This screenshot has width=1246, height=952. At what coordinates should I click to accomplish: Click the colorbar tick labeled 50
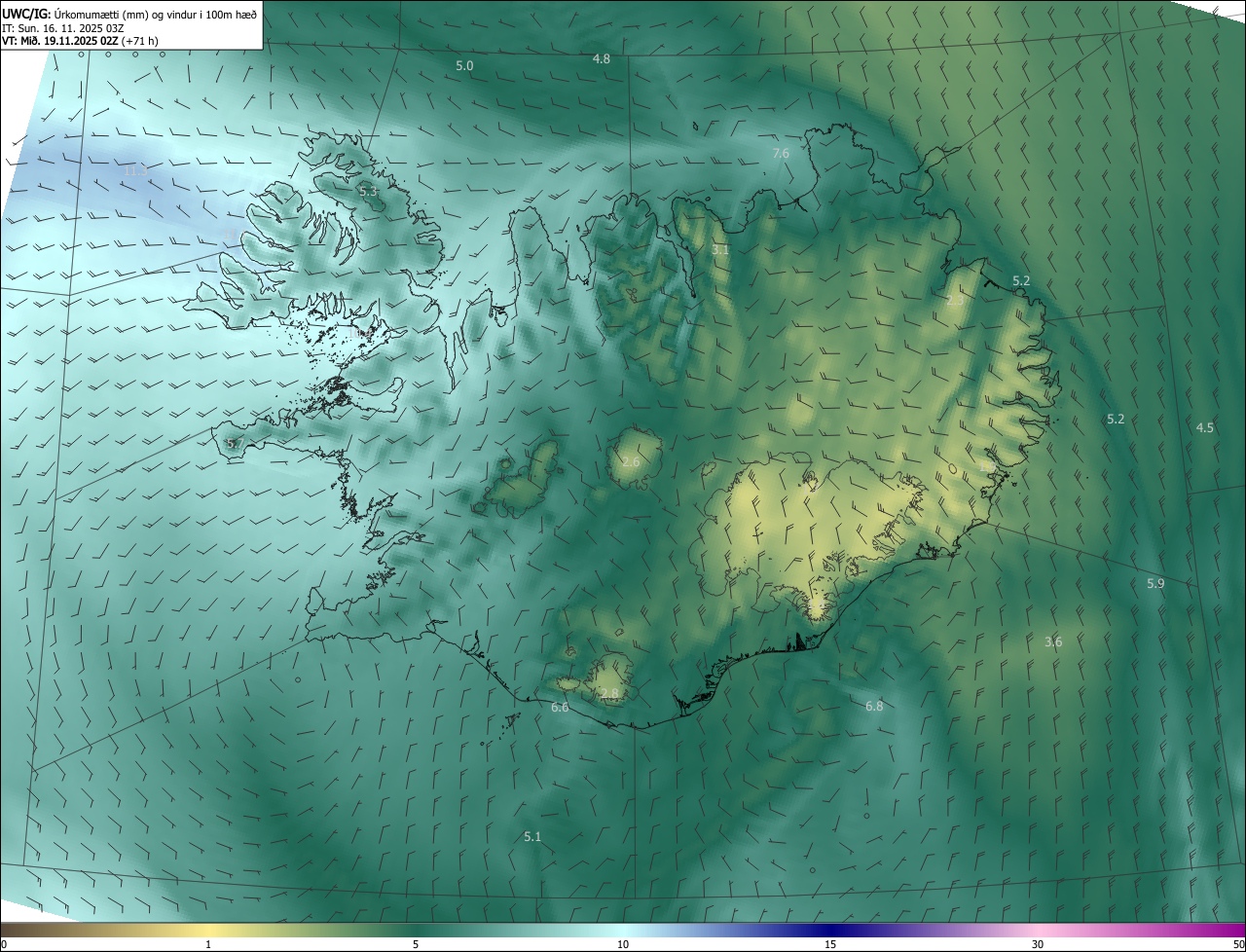1239,944
